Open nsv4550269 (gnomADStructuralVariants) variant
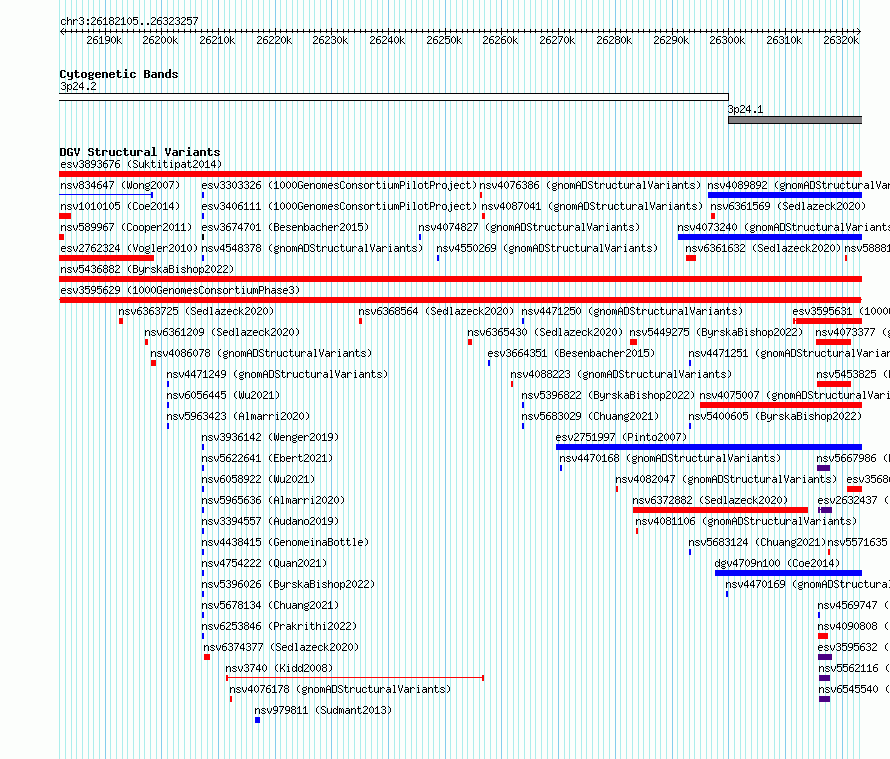890x759 pixels. point(547,249)
